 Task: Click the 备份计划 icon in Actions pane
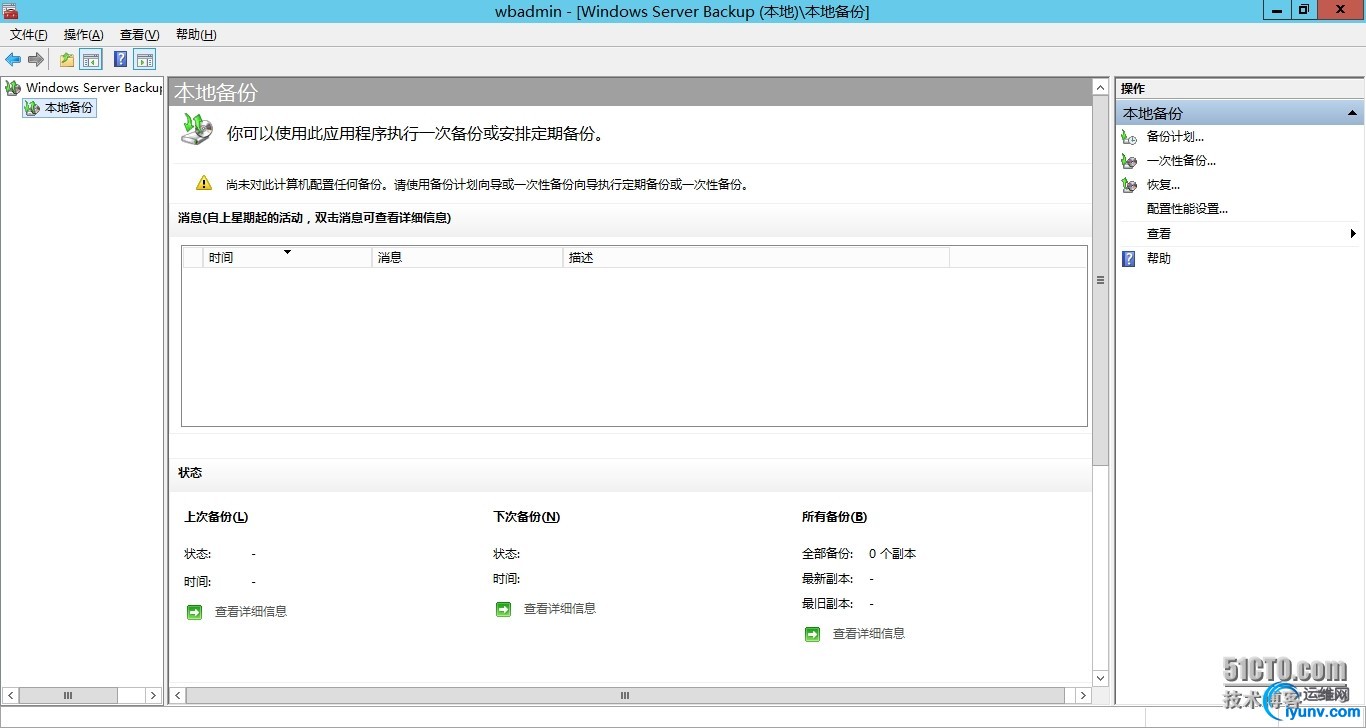pyautogui.click(x=1129, y=137)
